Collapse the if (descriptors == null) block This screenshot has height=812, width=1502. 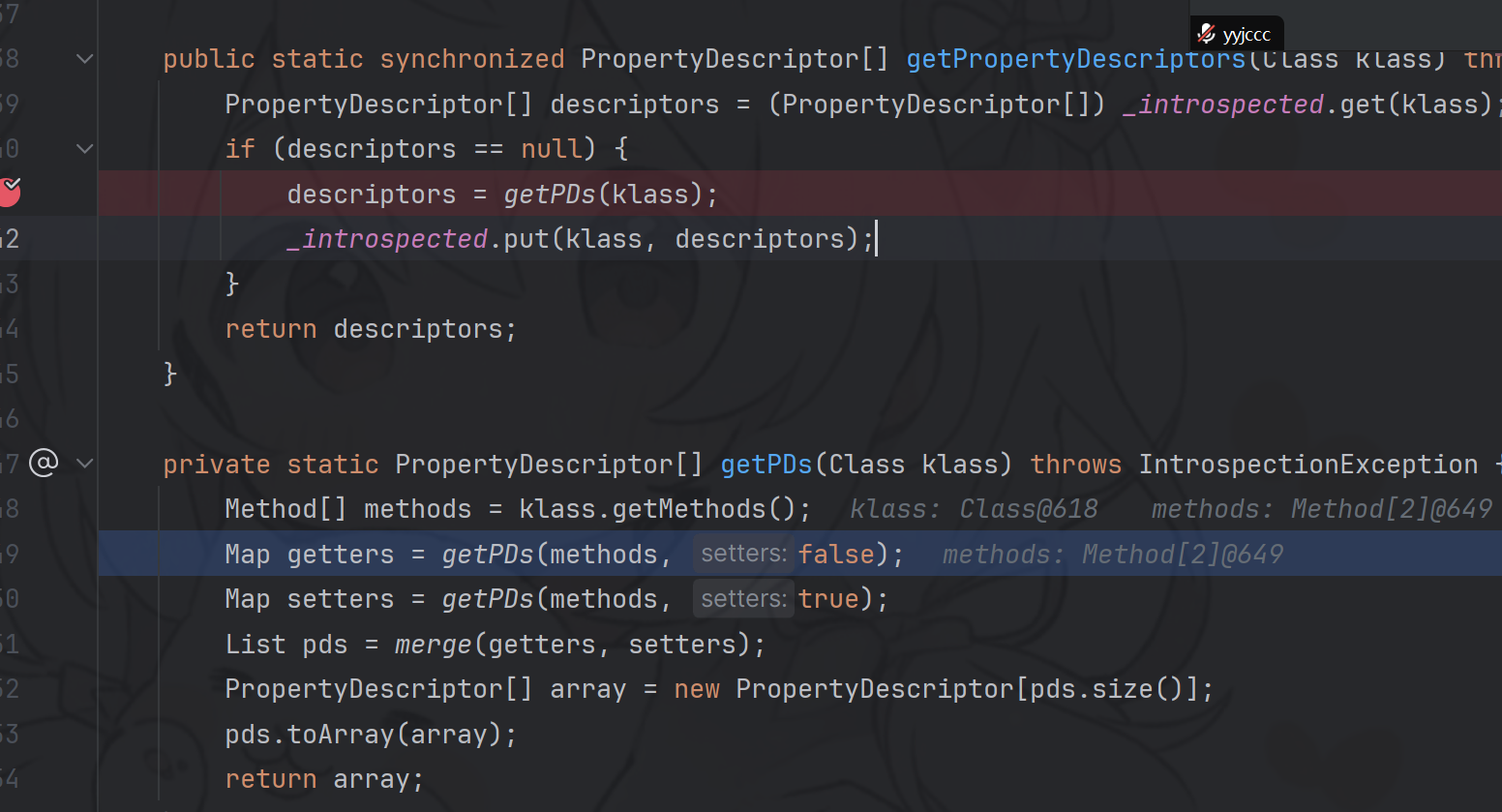coord(85,149)
